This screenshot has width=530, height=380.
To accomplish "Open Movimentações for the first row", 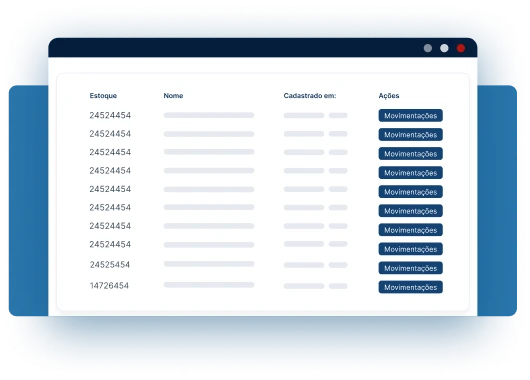I will (410, 116).
